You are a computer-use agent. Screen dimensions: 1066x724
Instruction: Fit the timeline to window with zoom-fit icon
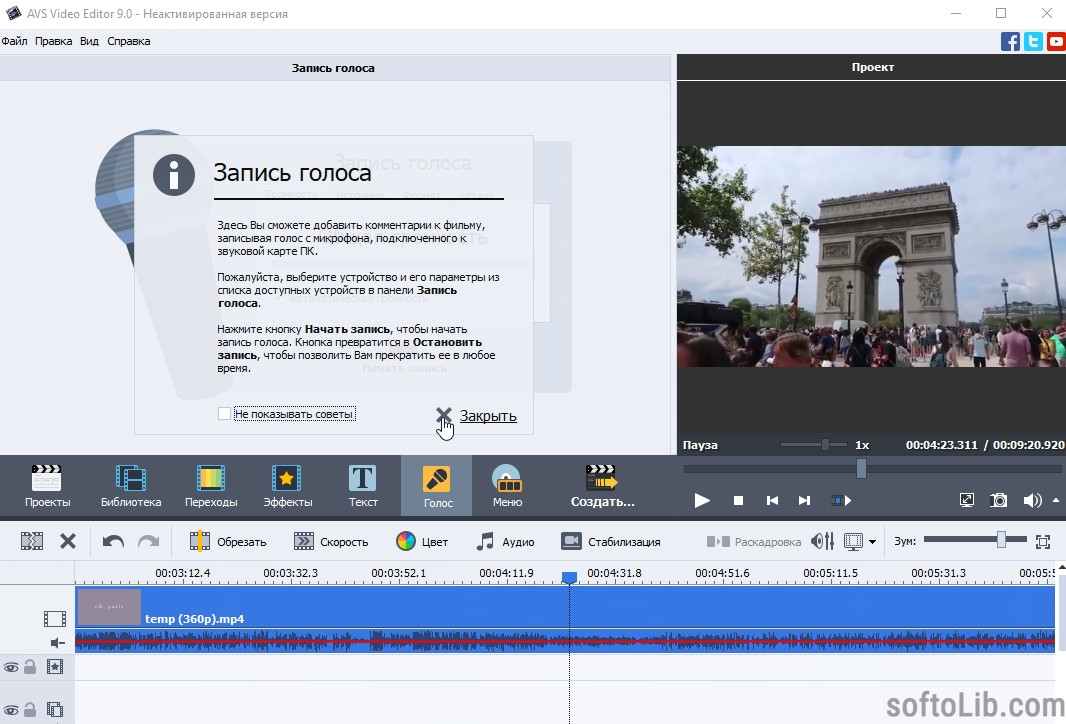pos(1043,541)
